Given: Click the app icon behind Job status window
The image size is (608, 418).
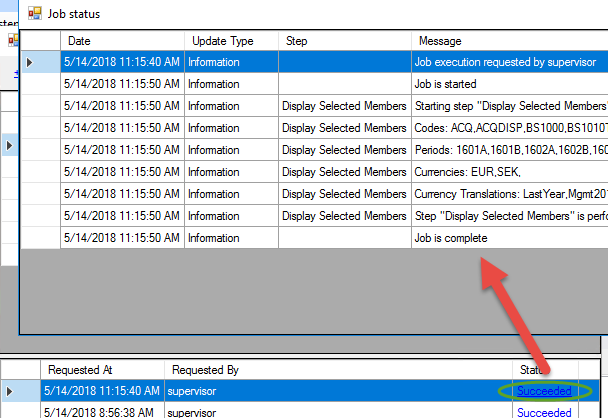Looking at the screenshot, I should (13, 40).
